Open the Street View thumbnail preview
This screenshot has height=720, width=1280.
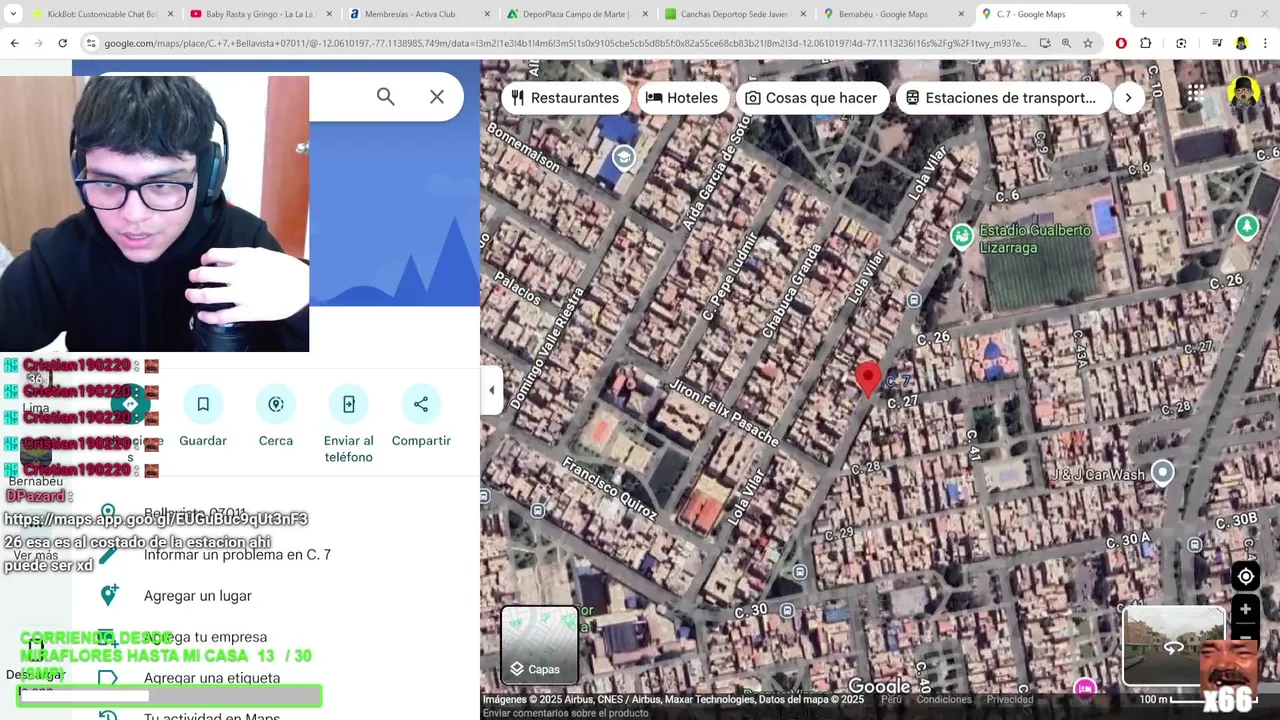pos(1173,647)
